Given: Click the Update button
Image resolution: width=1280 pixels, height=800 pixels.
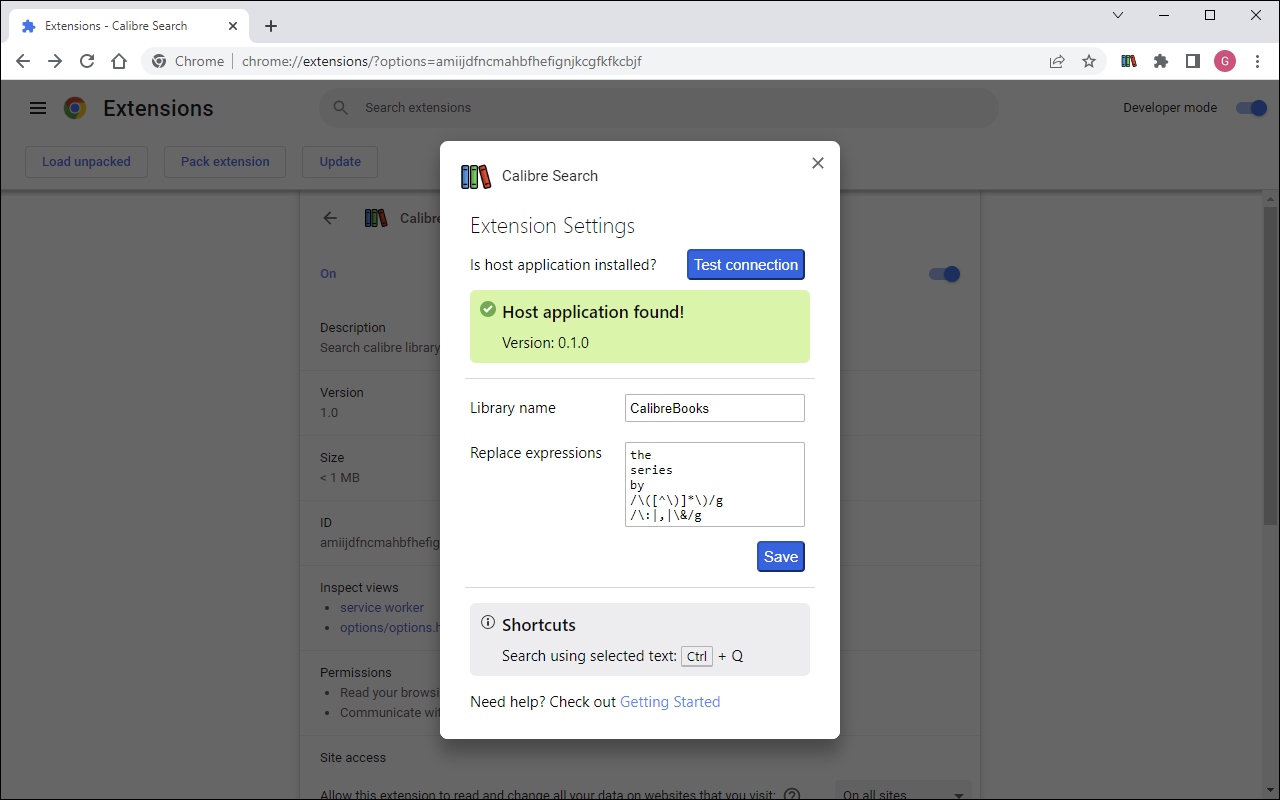Looking at the screenshot, I should click(340, 162).
